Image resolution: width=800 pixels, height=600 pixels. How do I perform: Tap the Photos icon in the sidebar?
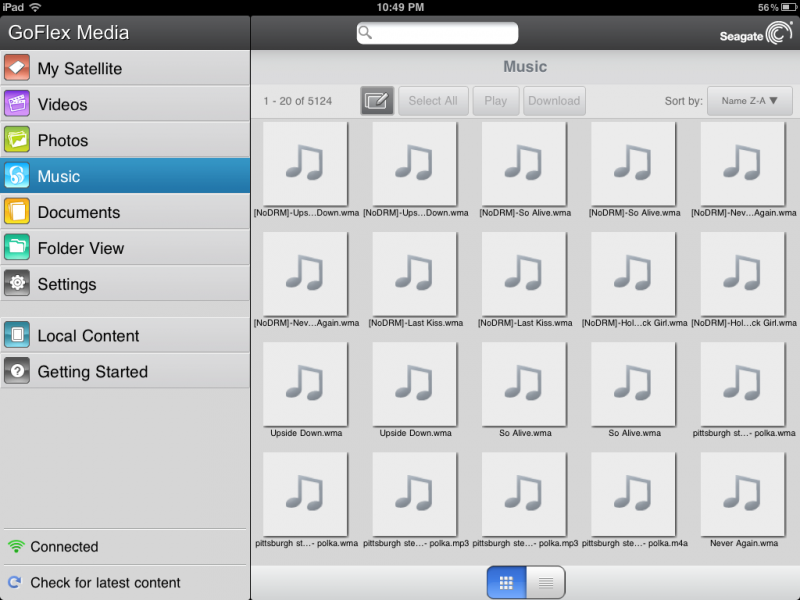[17, 140]
